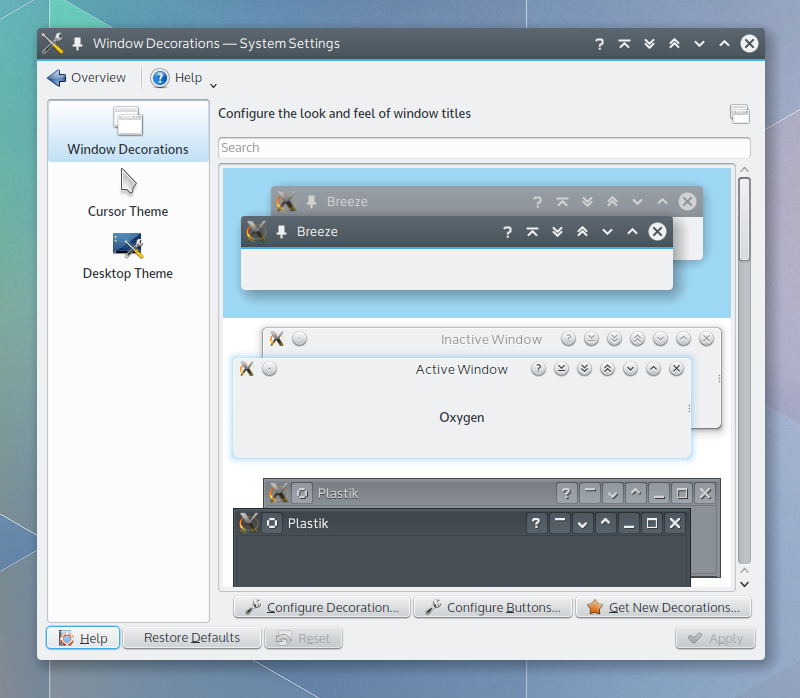The height and width of the screenshot is (698, 800).
Task: Click the help icon on the active Breeze preview
Action: click(507, 232)
